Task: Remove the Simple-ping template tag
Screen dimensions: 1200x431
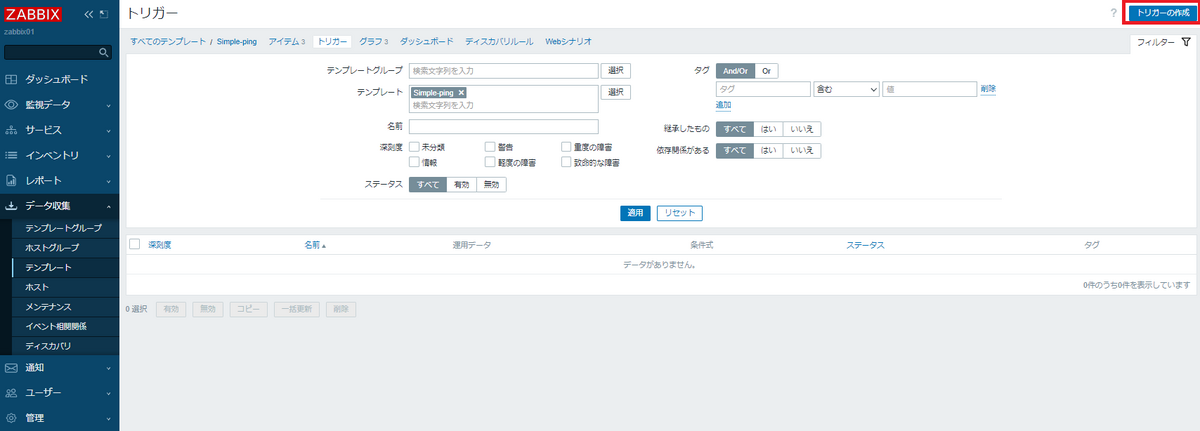Action: [461, 93]
